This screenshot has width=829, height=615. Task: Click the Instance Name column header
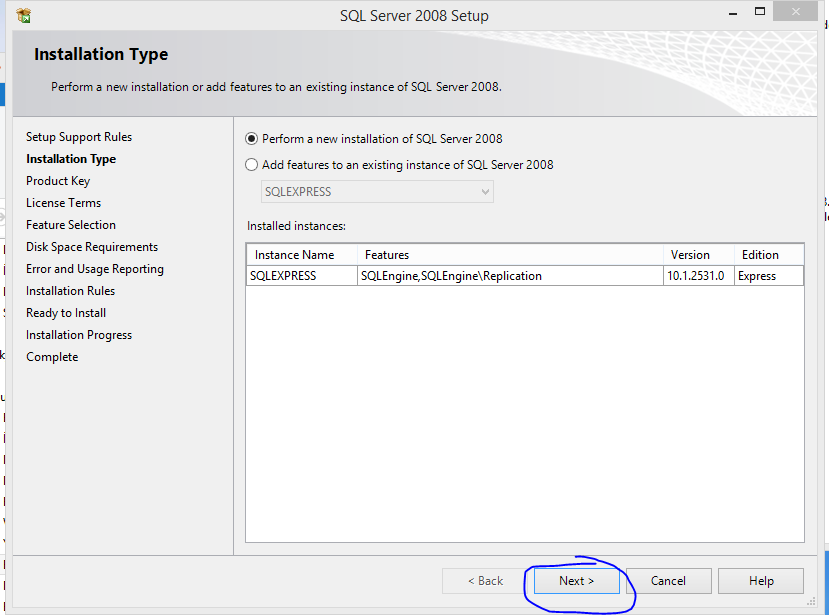(302, 254)
